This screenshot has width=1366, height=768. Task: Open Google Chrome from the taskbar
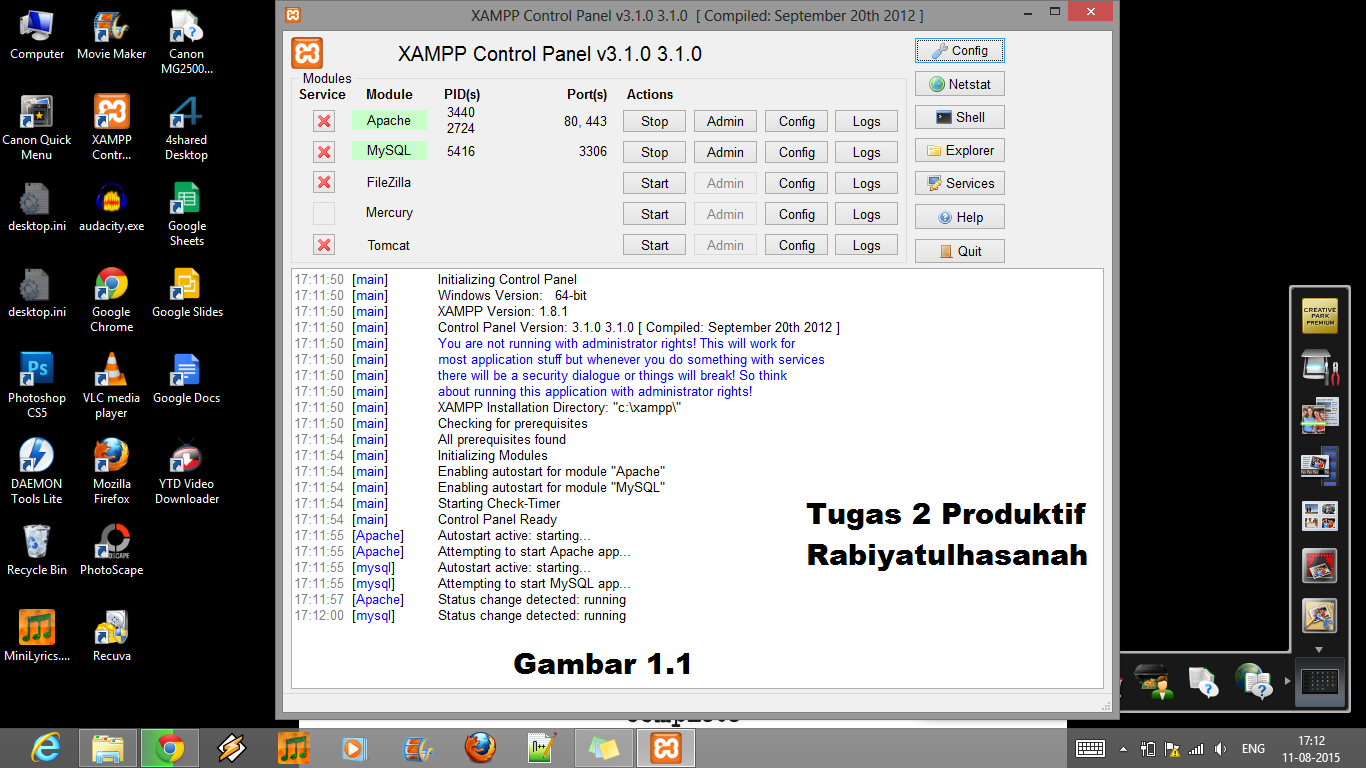[169, 747]
